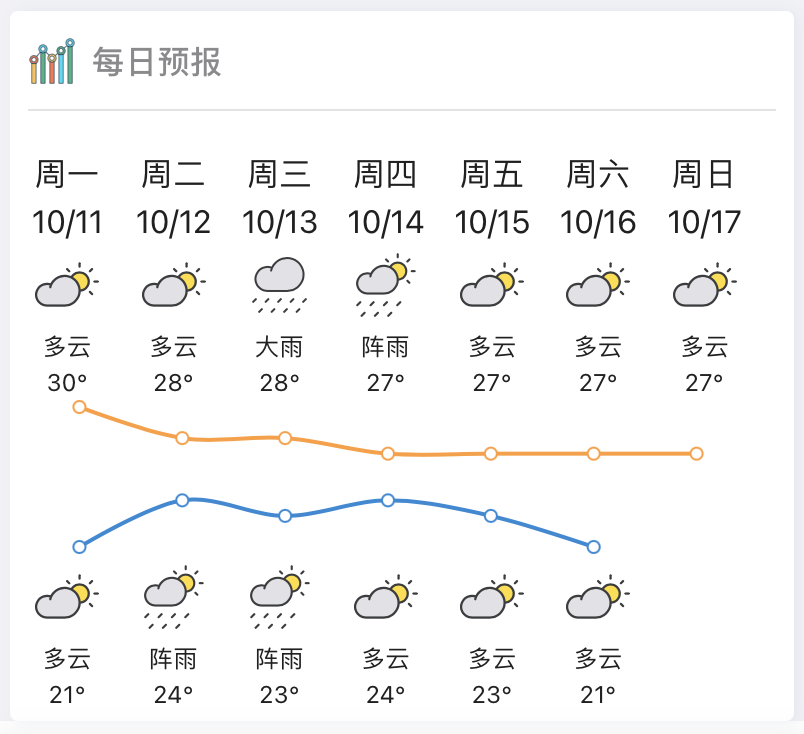Screen dimensions: 804x734
Task: Click the heavy rain icon for 10/13
Action: [x=280, y=283]
